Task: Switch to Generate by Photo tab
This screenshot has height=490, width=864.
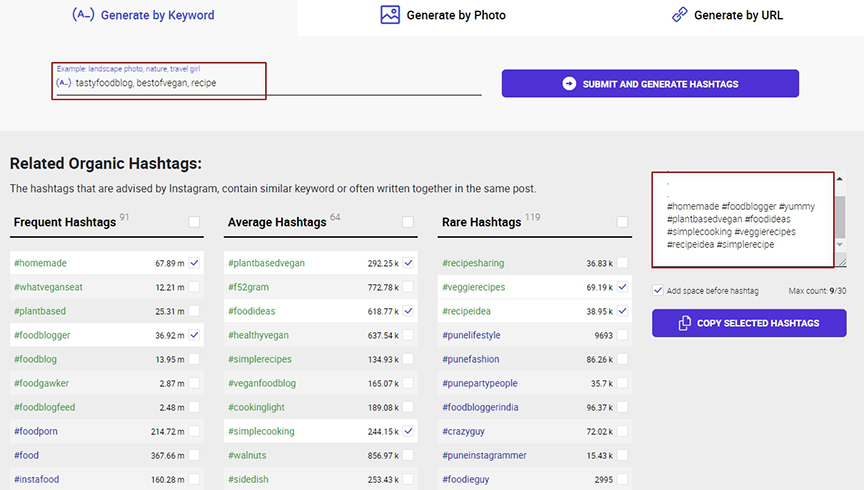Action: click(x=443, y=15)
